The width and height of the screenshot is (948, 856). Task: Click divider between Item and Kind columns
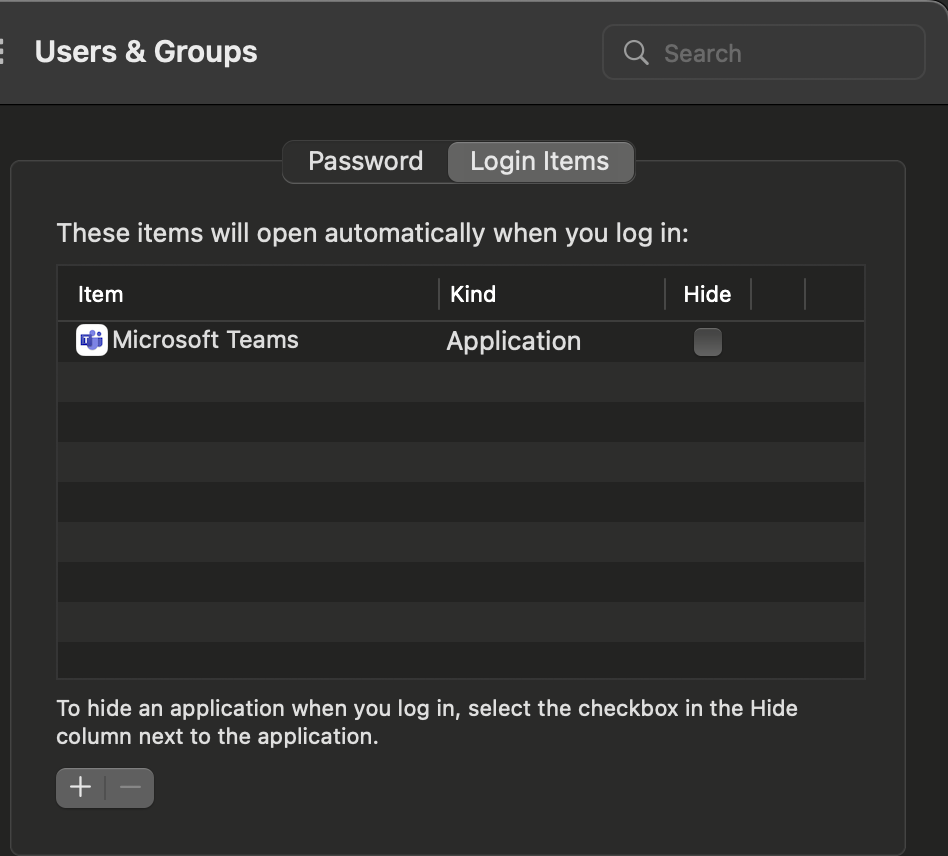[x=439, y=294]
